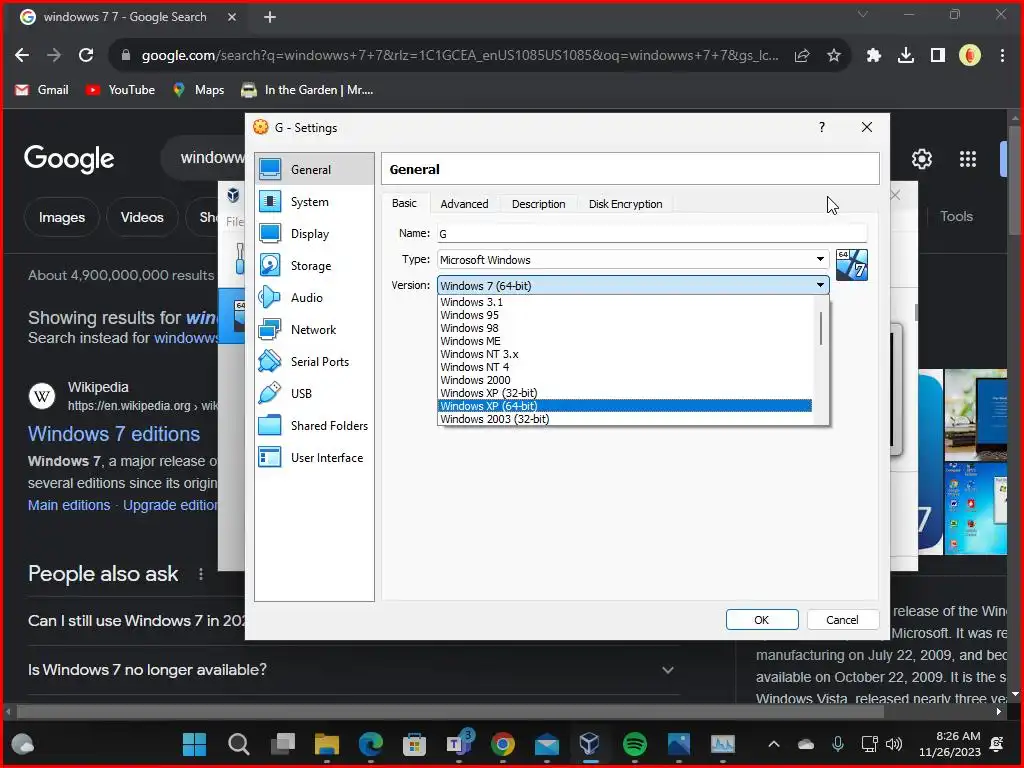Open the Chrome extensions puzzle icon
1024x768 pixels.
873,56
